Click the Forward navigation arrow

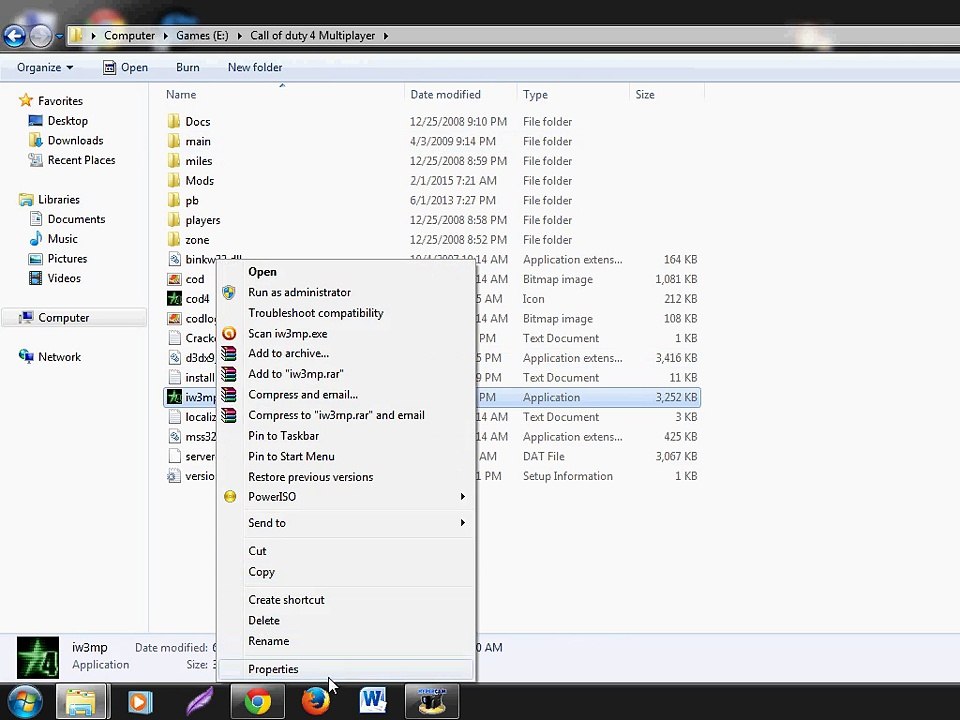pyautogui.click(x=40, y=36)
